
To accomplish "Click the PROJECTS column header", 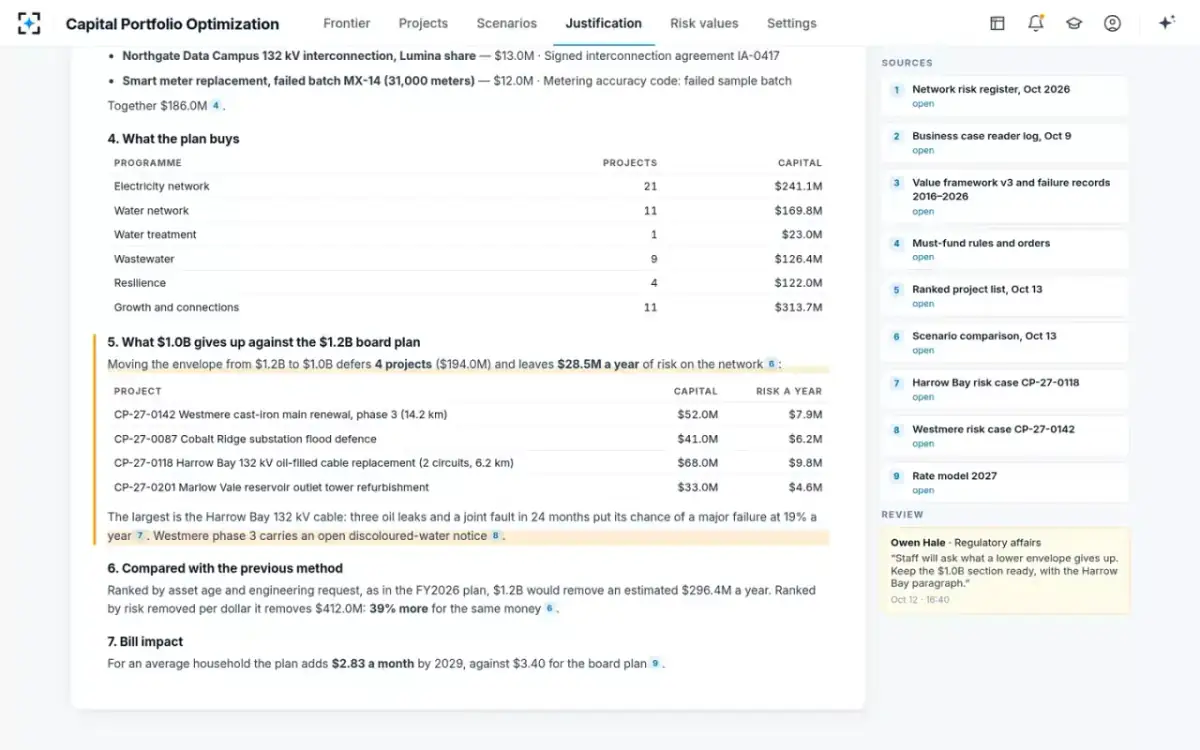I will [630, 162].
